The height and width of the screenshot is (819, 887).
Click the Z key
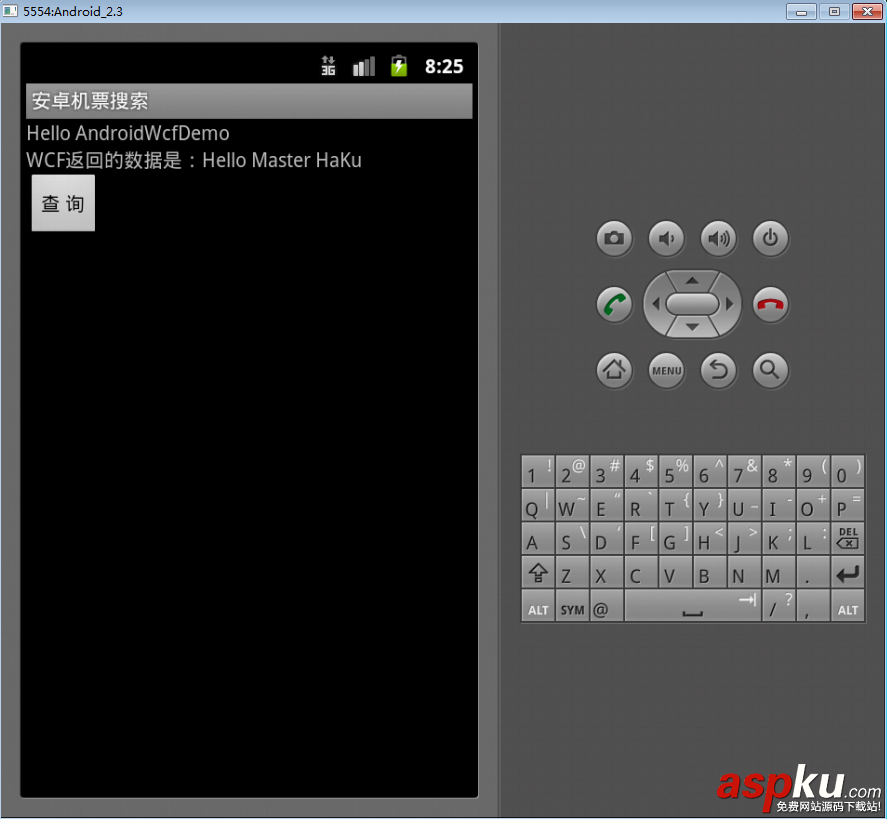pos(572,572)
